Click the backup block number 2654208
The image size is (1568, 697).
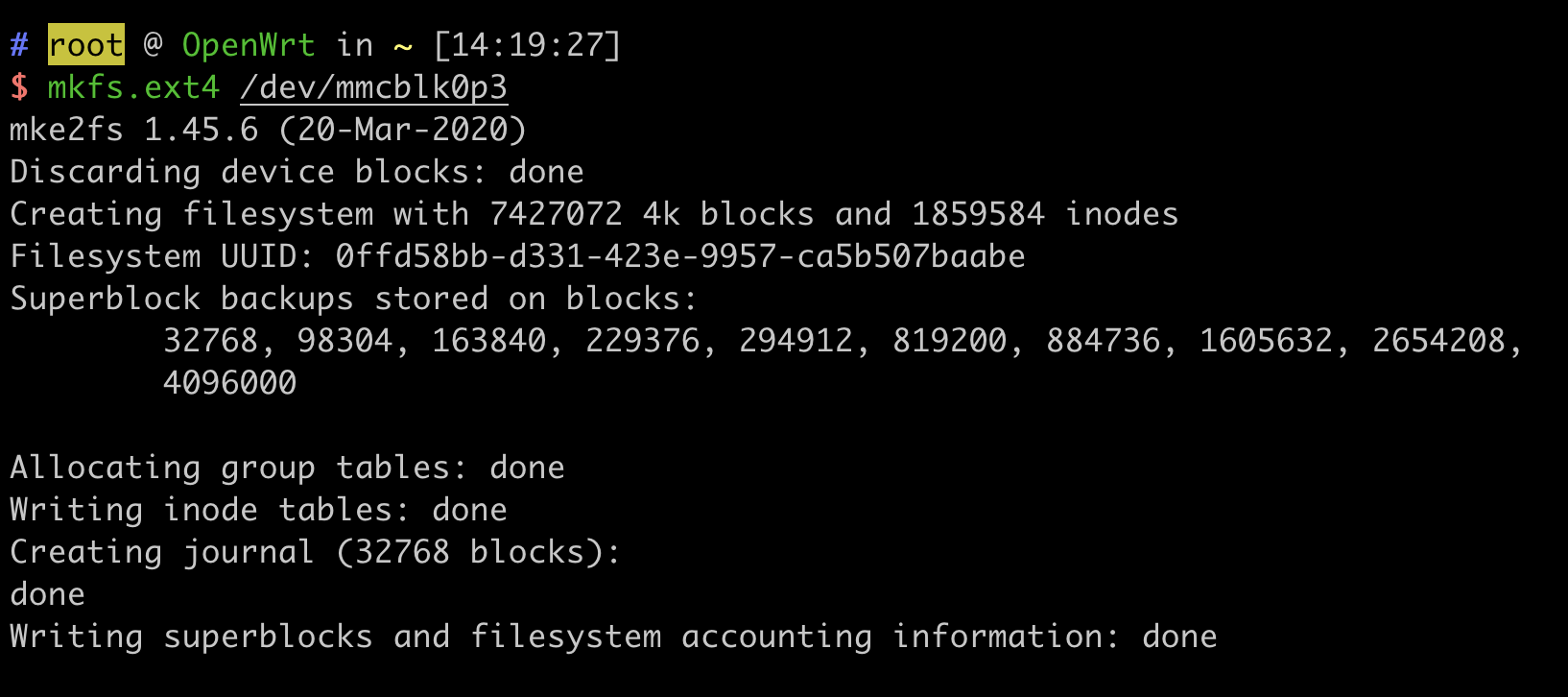point(1438,341)
